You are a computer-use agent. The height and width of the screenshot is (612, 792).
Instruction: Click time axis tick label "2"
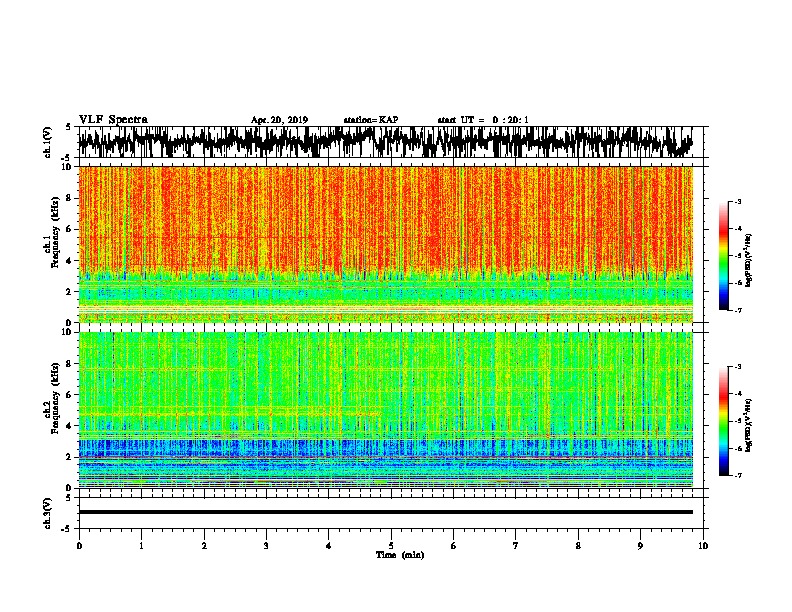(204, 546)
